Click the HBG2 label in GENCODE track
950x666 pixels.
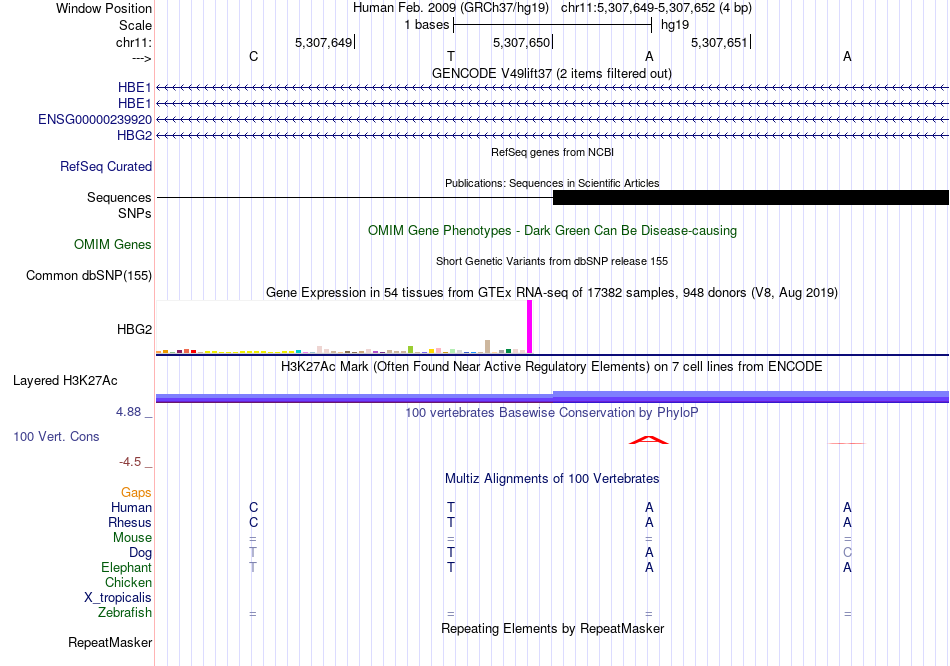tap(135, 135)
